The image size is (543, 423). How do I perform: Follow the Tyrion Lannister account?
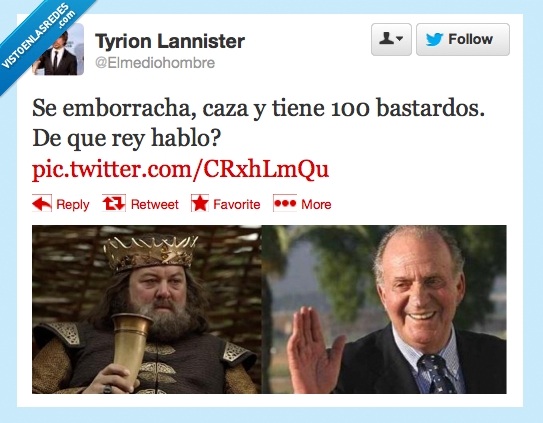pos(463,39)
